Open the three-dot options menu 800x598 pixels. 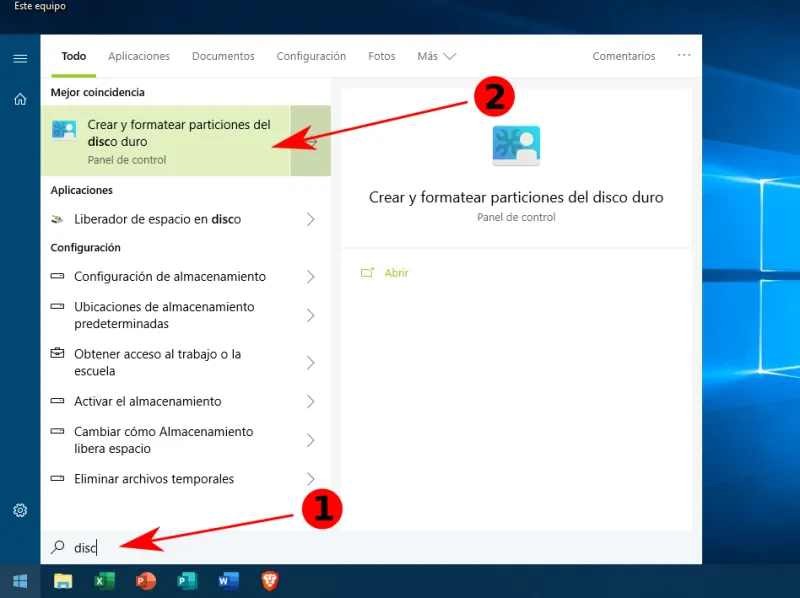point(684,55)
